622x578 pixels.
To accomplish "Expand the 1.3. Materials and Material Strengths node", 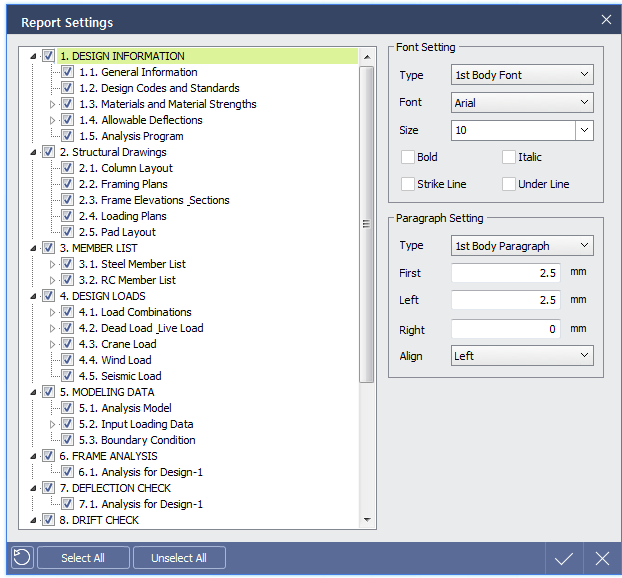I will 53,104.
